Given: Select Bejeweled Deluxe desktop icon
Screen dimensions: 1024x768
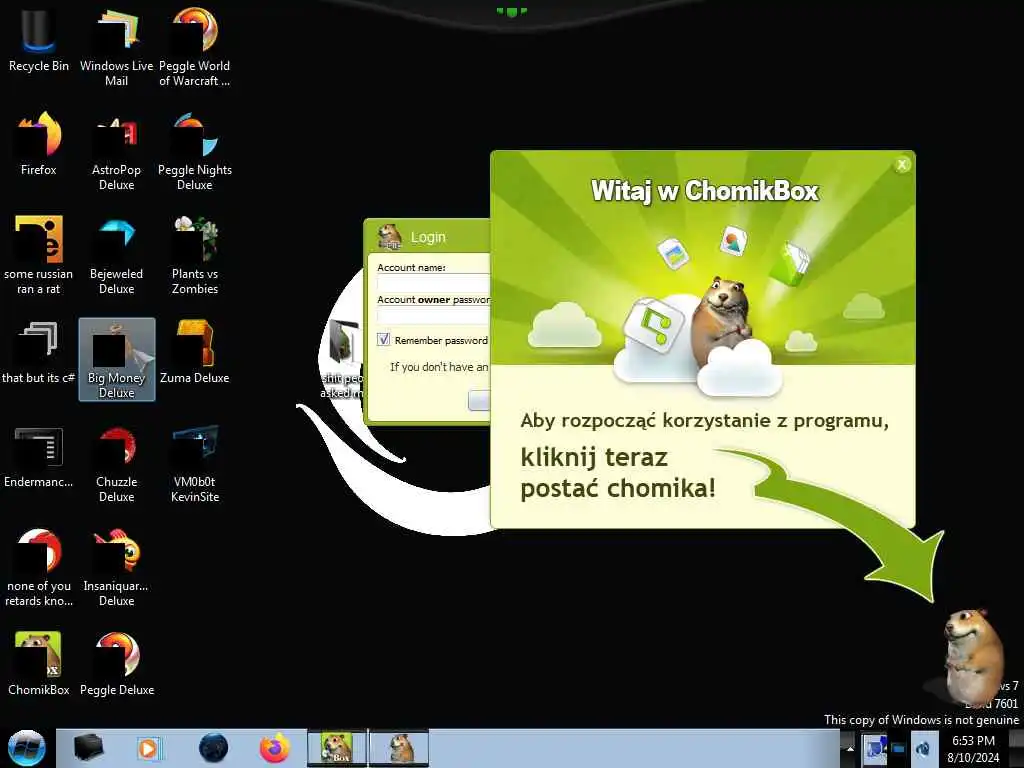Looking at the screenshot, I should tap(116, 255).
